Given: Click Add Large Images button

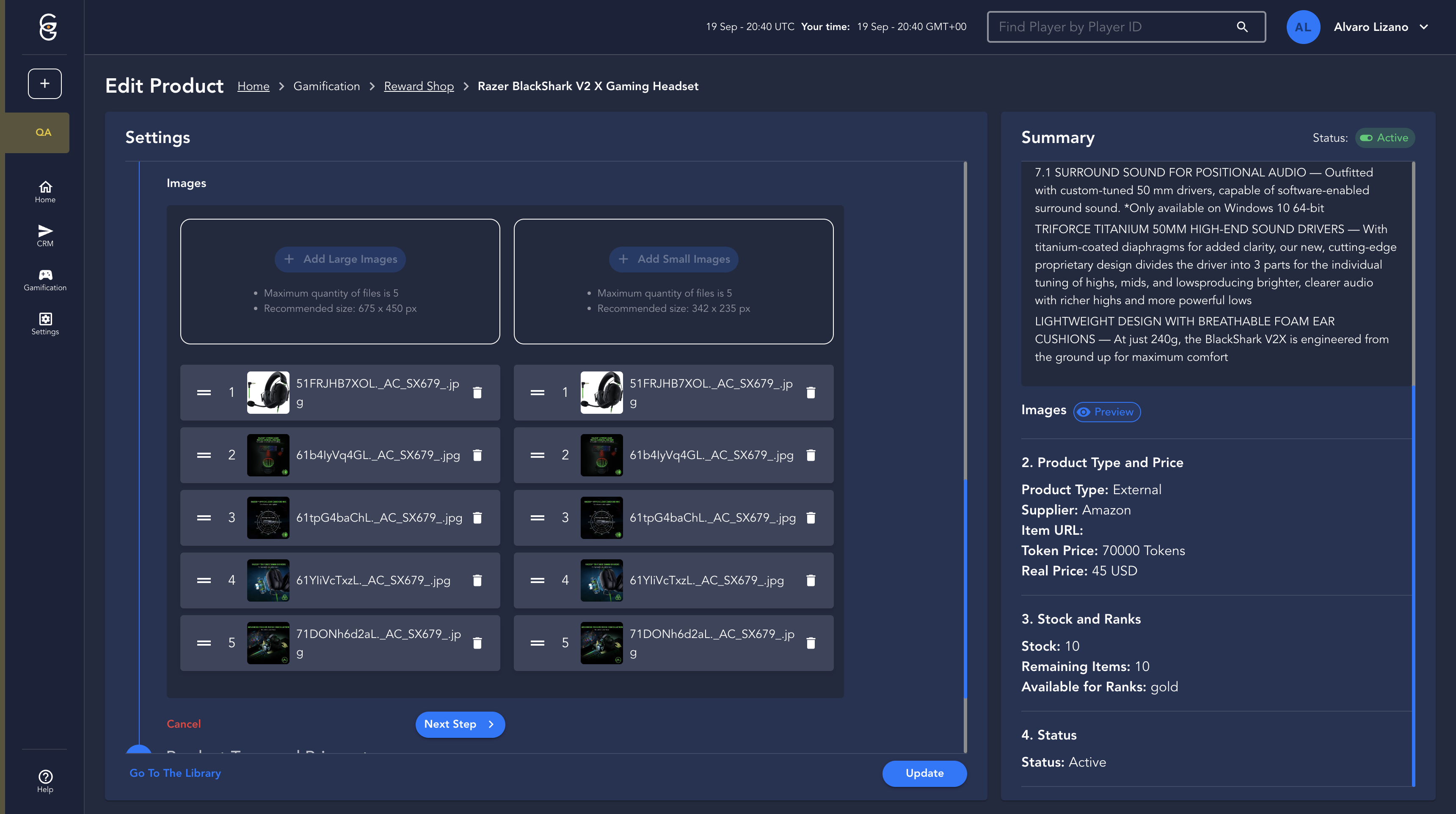Looking at the screenshot, I should tap(340, 259).
